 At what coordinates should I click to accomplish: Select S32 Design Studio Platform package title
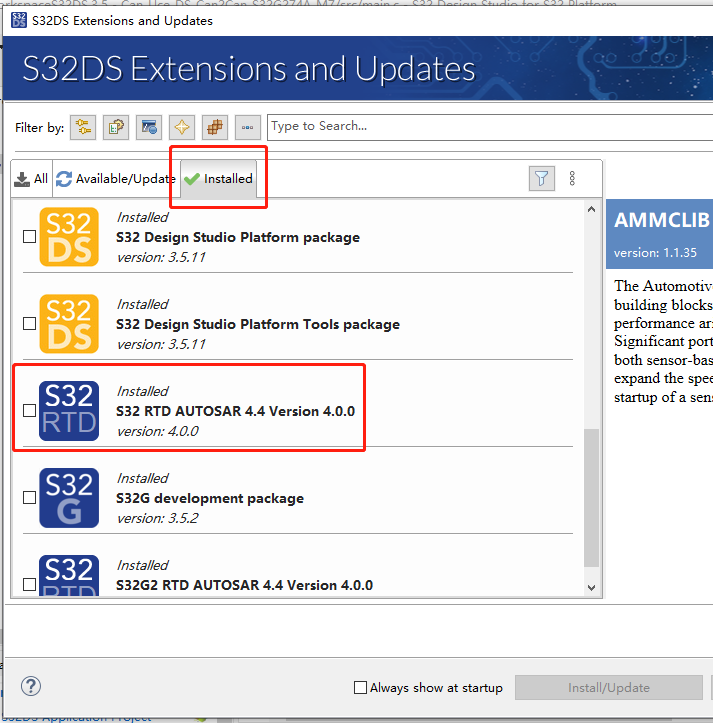pyautogui.click(x=238, y=237)
